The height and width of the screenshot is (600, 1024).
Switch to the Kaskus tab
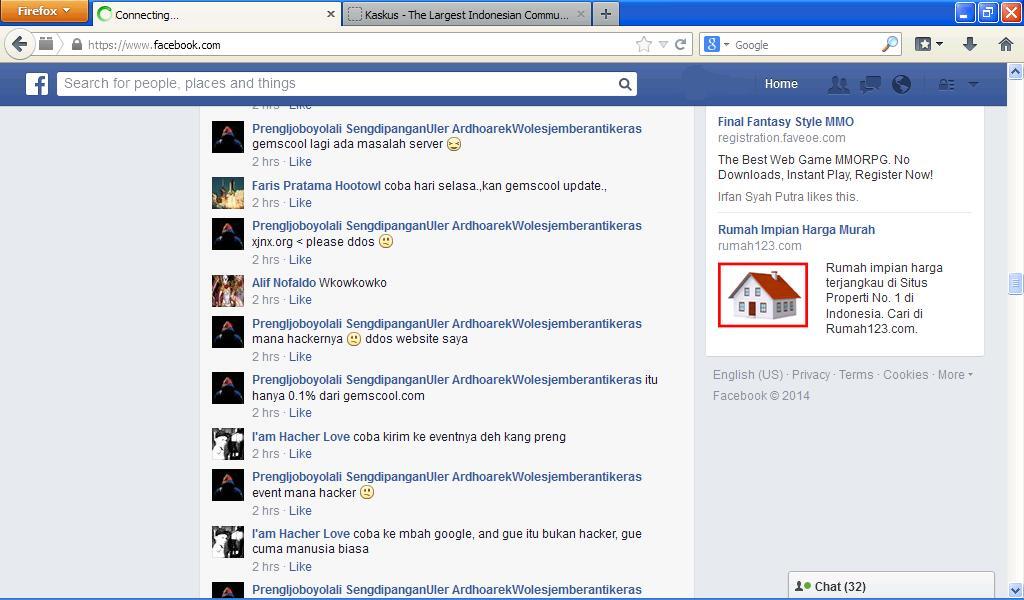466,14
